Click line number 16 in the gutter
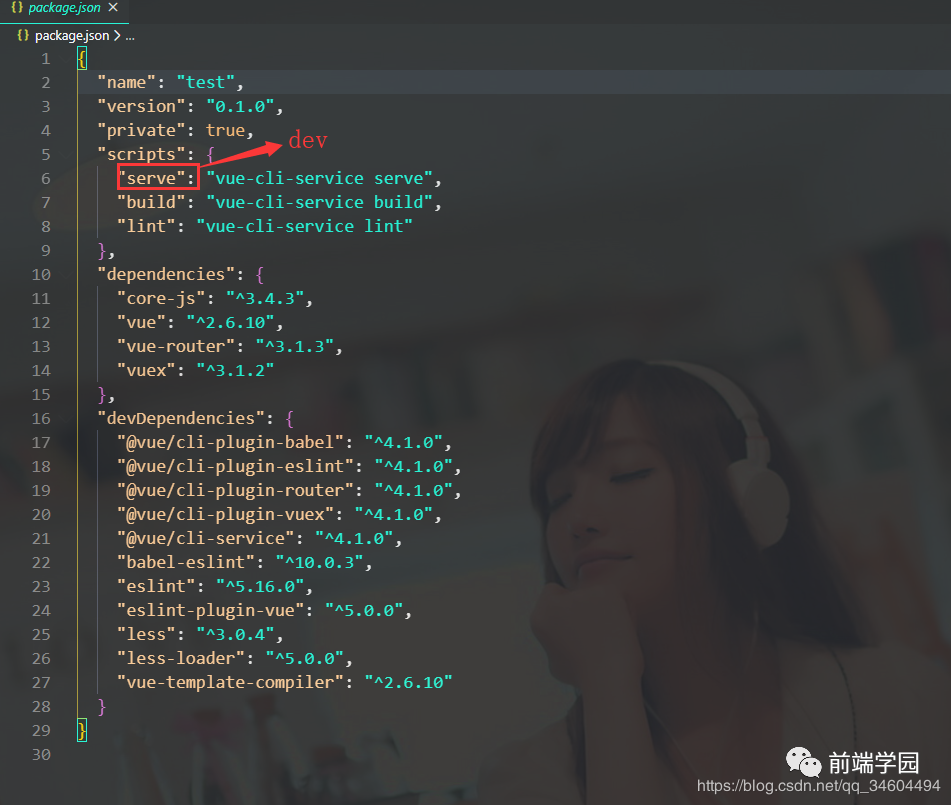 41,418
